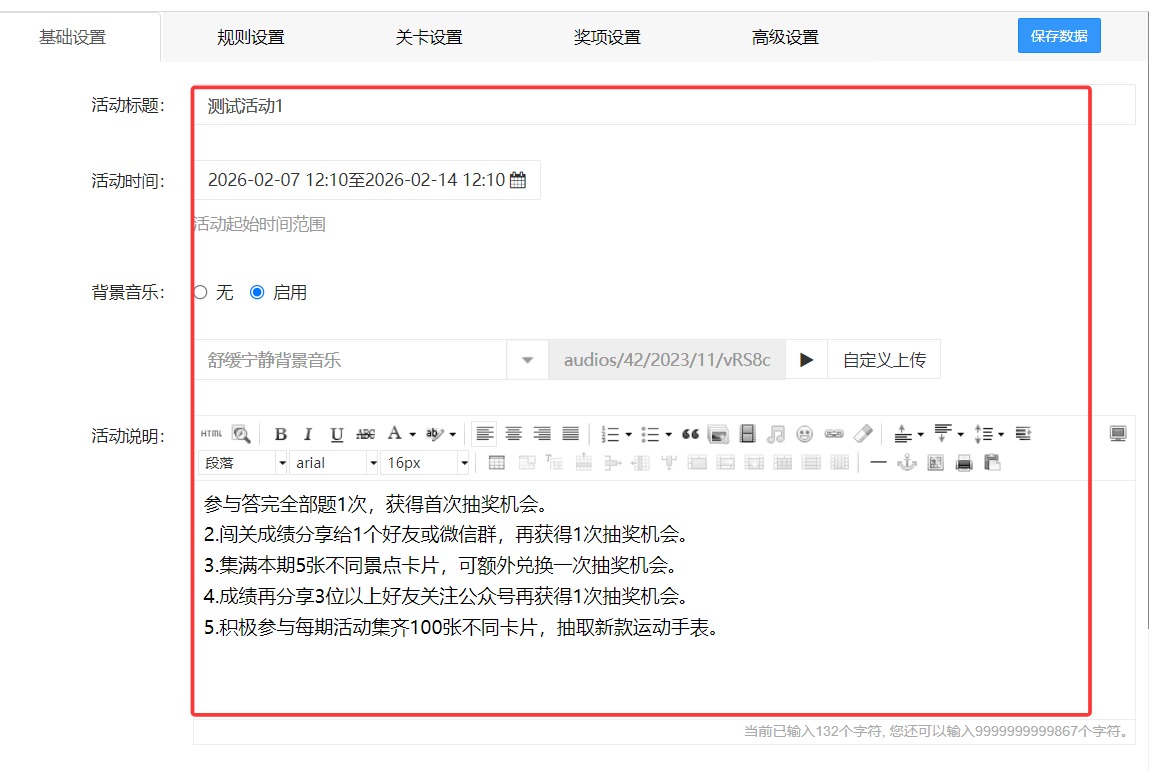The height and width of the screenshot is (770, 1149).
Task: Click the print icon in editor toolbar
Action: 964,463
